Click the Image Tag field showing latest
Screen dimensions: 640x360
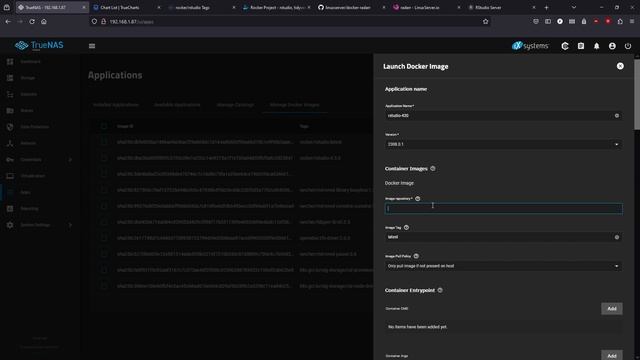[499, 237]
